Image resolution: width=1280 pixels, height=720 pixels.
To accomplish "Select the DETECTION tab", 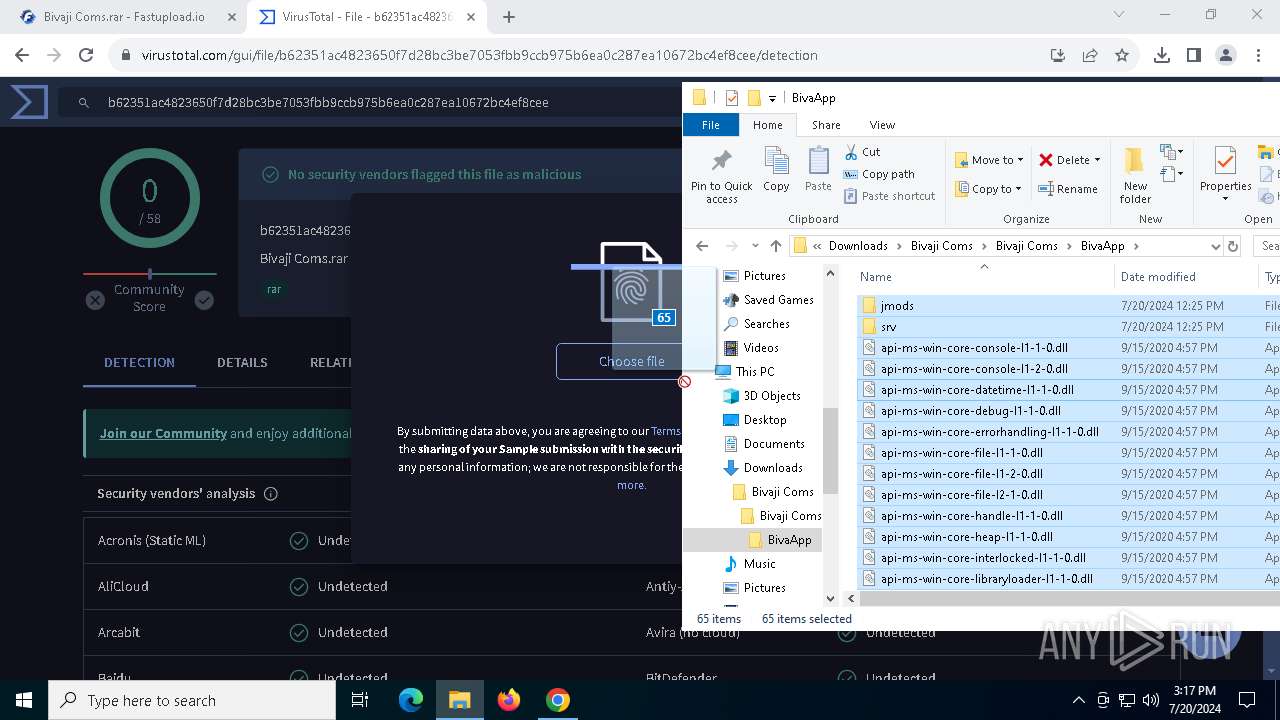I will pos(139,362).
